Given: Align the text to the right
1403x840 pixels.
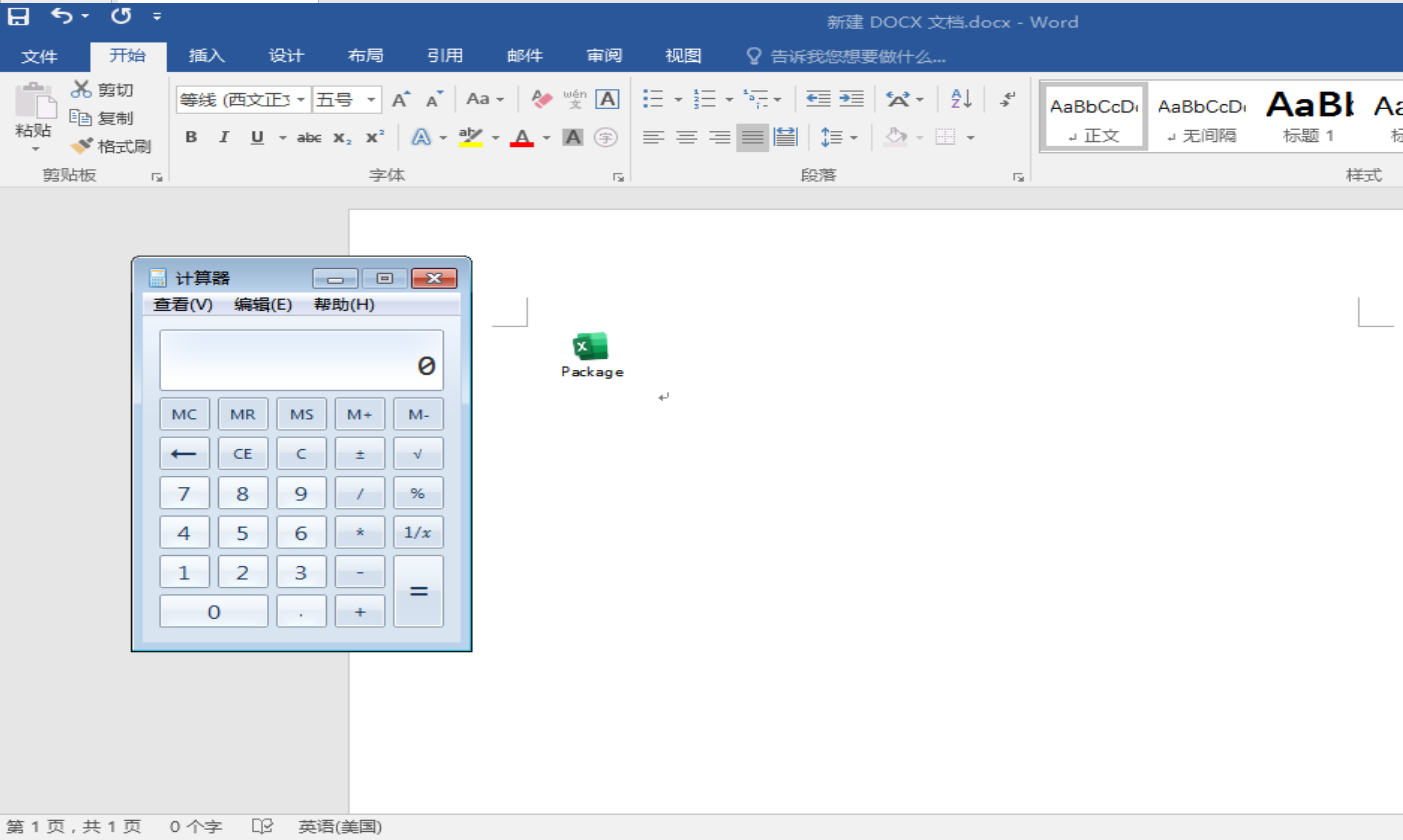Looking at the screenshot, I should [719, 137].
